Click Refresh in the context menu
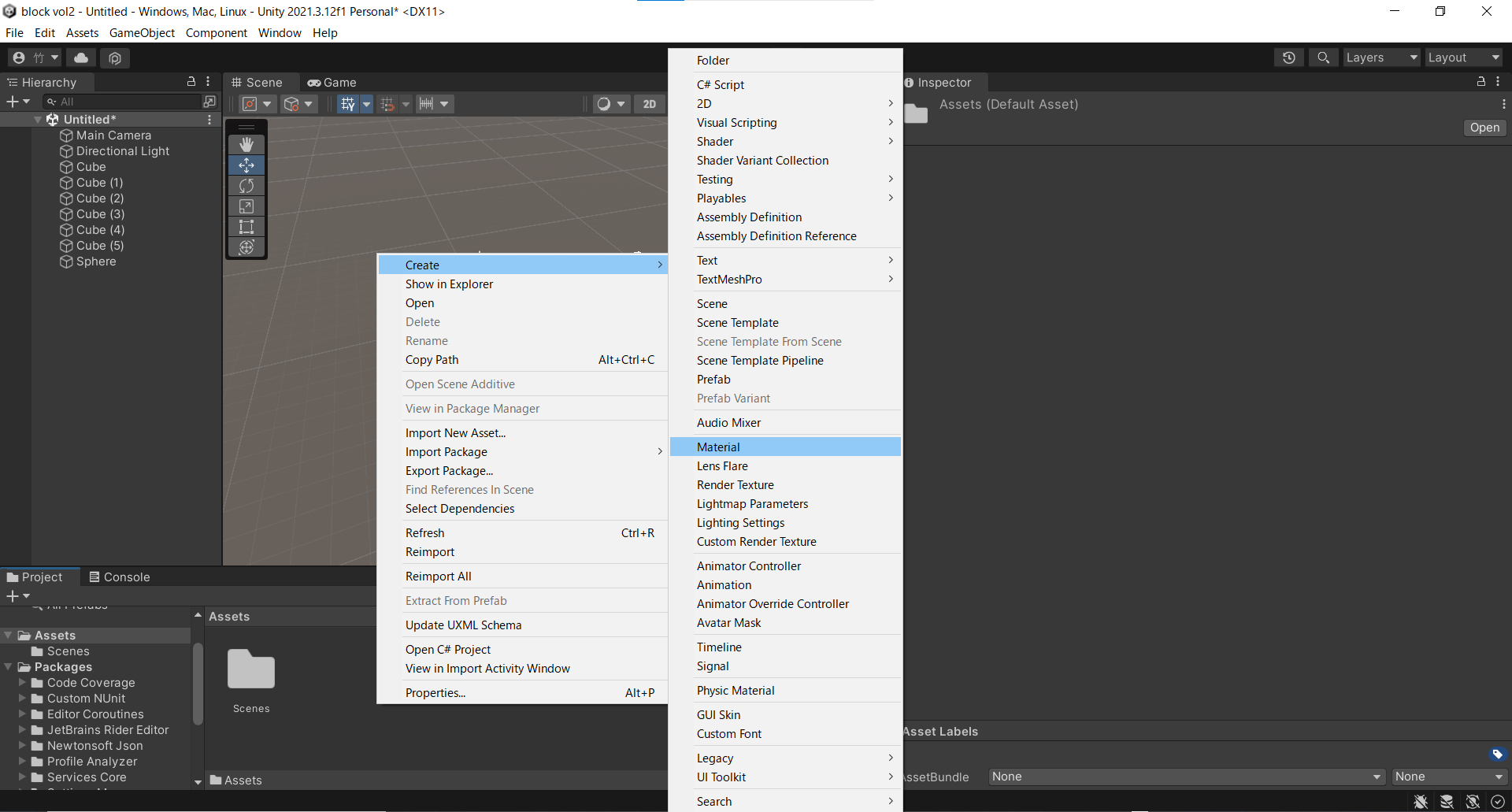 (522, 533)
